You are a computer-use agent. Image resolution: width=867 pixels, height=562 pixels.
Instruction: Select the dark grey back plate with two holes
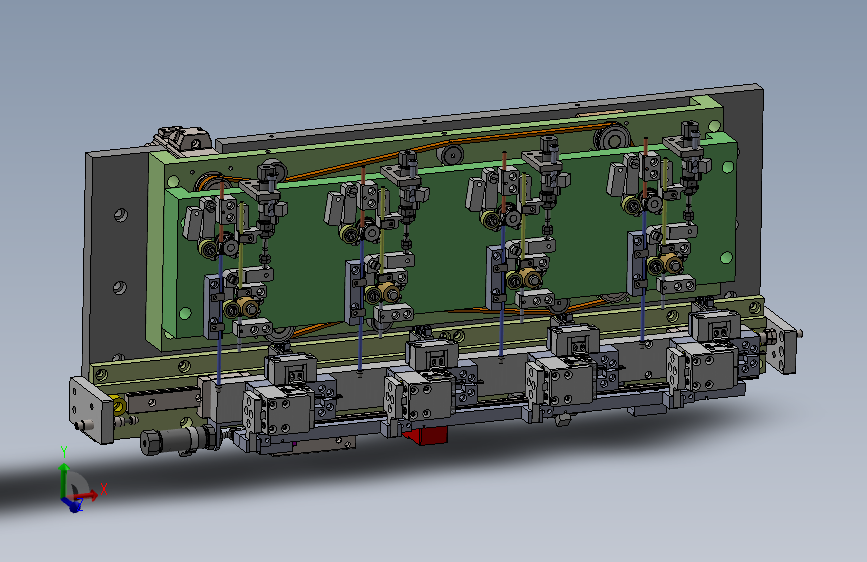coord(117,252)
